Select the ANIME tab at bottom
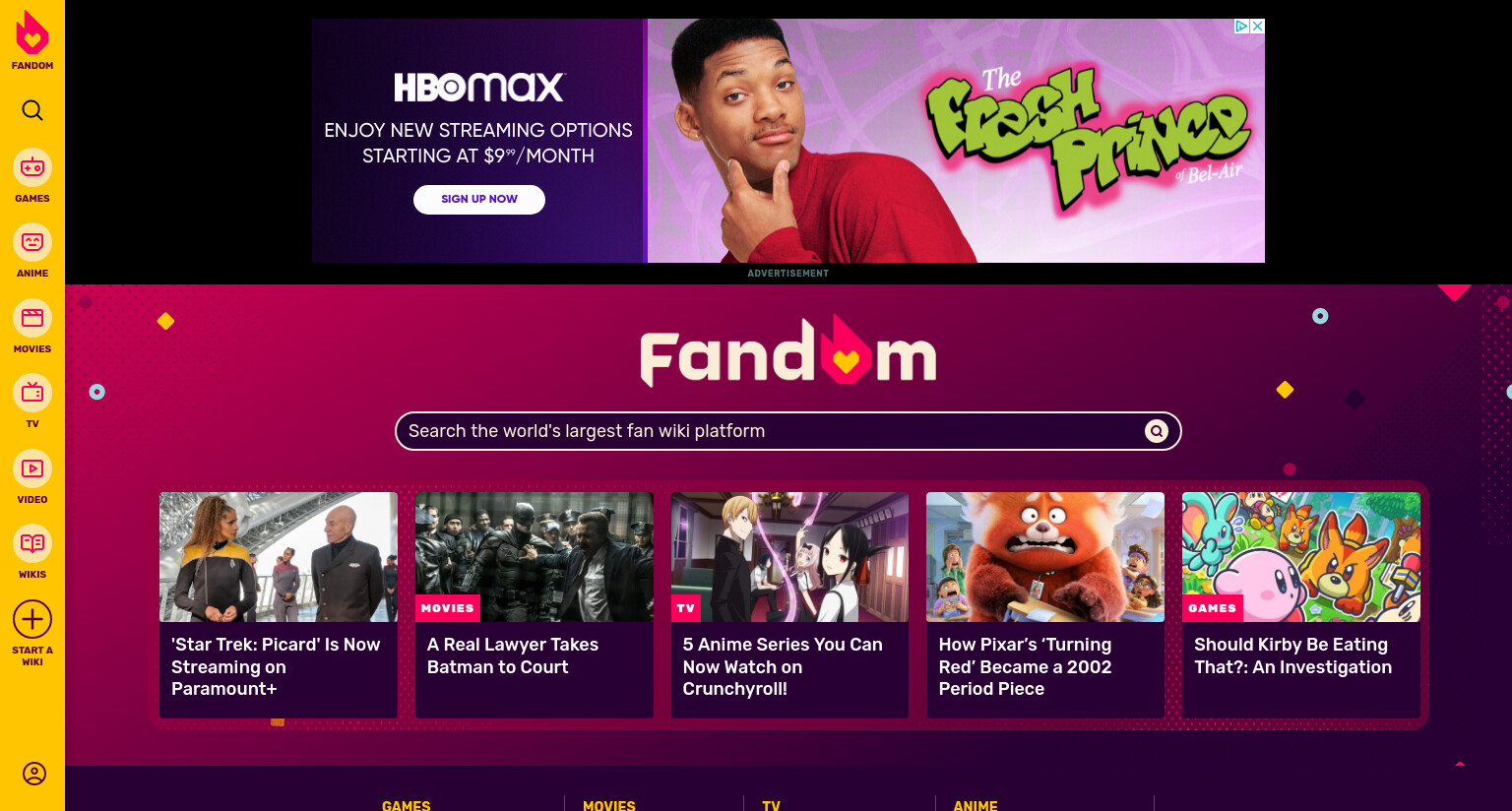1512x811 pixels. point(976,805)
